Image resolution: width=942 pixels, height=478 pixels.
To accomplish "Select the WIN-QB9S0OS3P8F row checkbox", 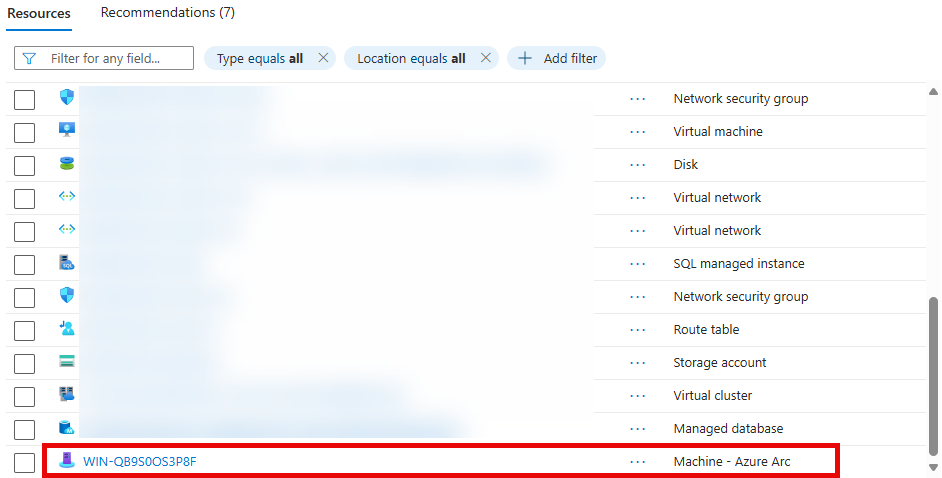I will point(25,462).
